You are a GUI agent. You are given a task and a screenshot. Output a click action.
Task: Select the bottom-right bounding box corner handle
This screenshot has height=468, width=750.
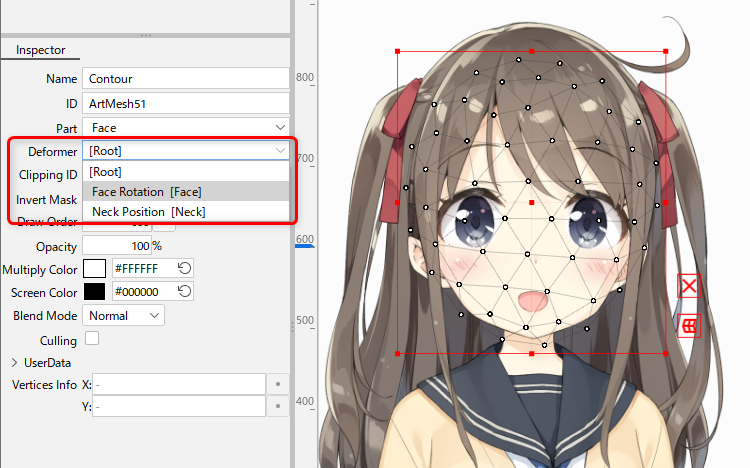coord(666,354)
